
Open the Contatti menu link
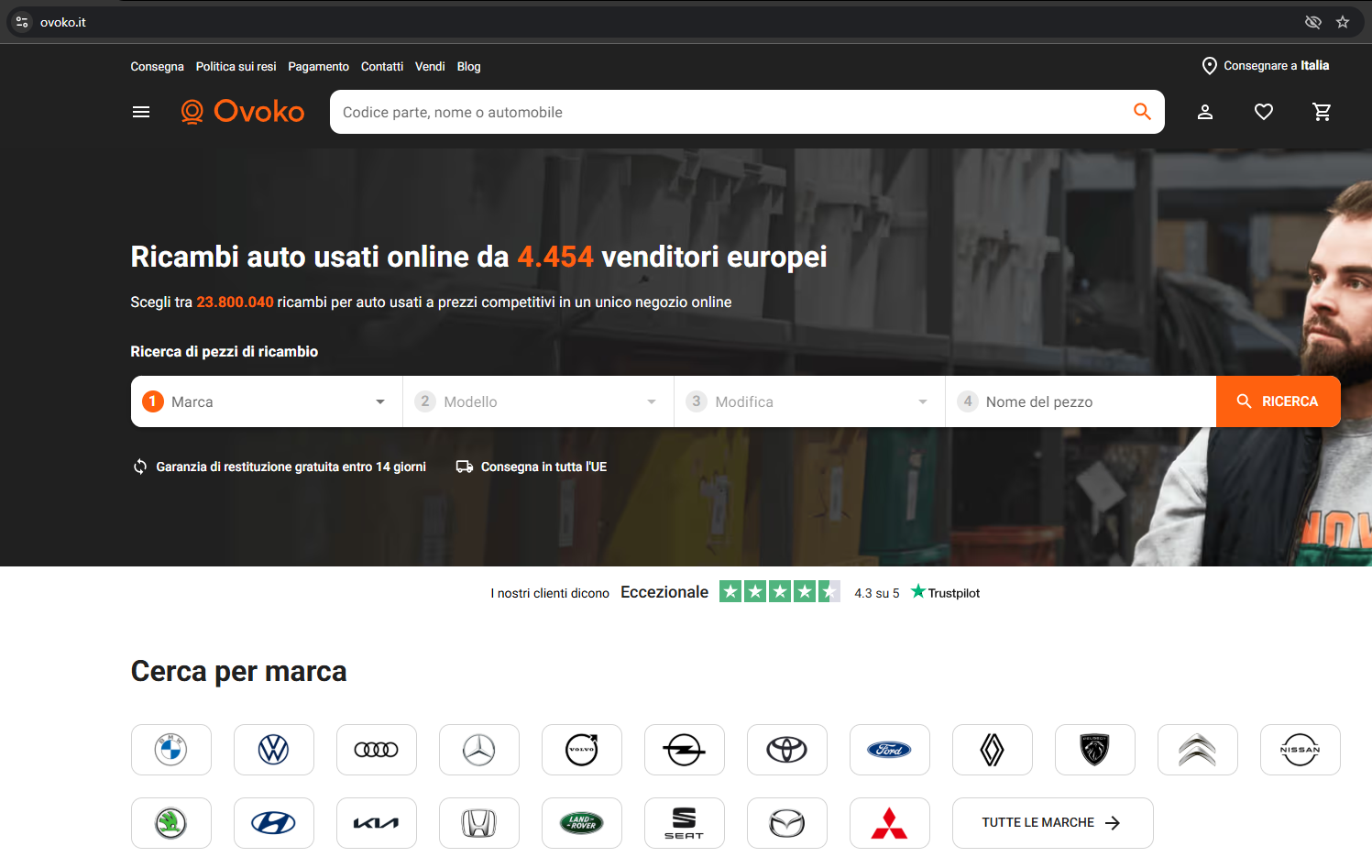click(x=382, y=67)
